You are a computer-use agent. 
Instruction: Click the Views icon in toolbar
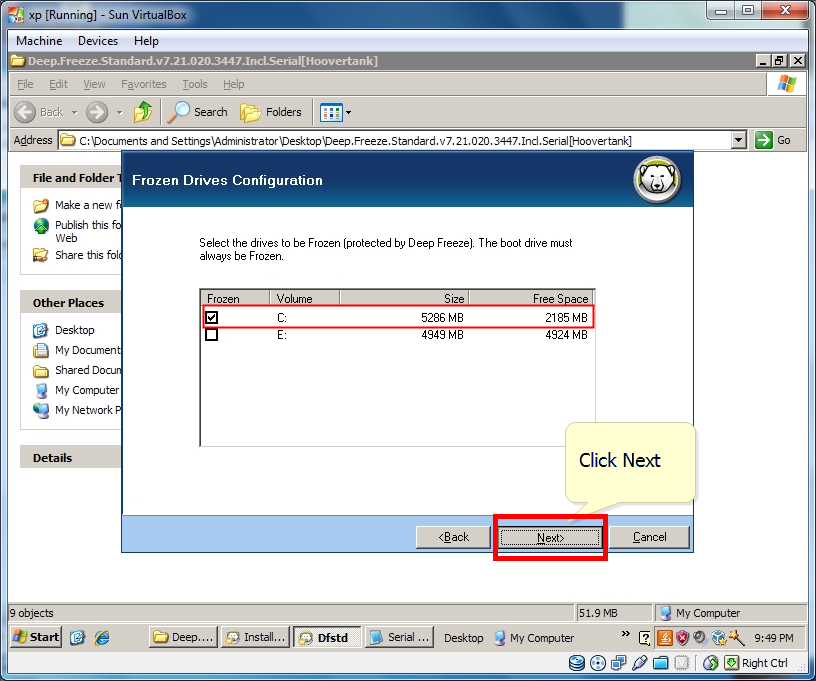[x=331, y=112]
